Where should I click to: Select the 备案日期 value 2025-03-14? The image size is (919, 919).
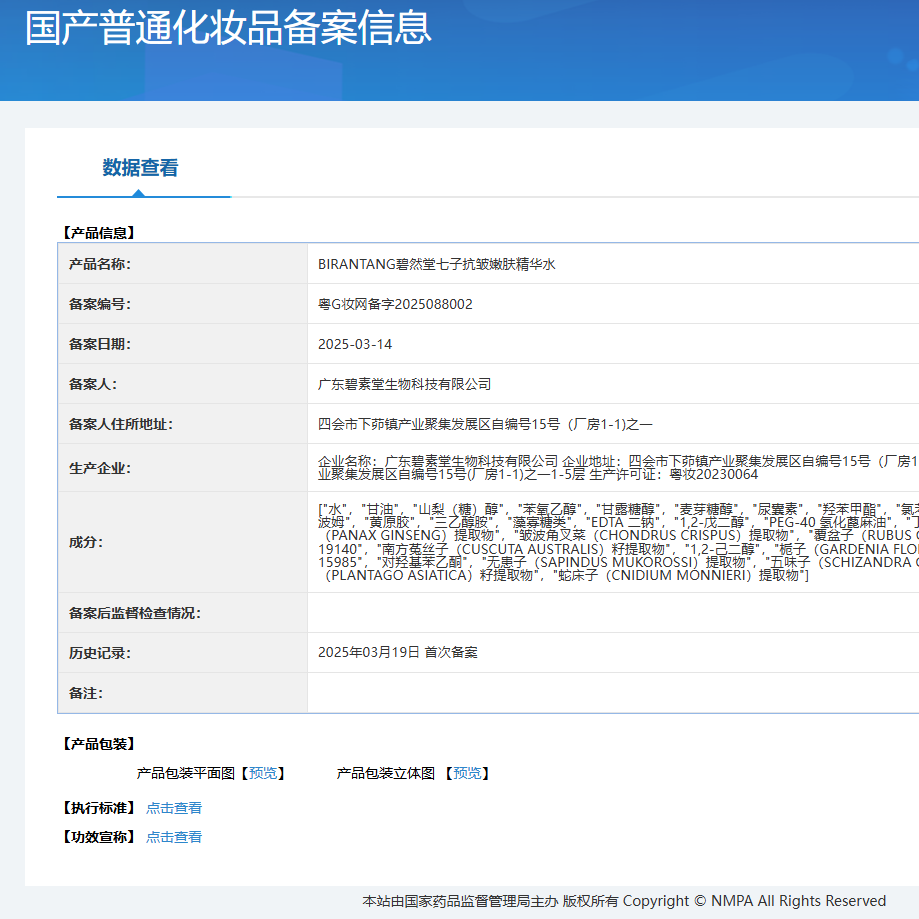[356, 343]
